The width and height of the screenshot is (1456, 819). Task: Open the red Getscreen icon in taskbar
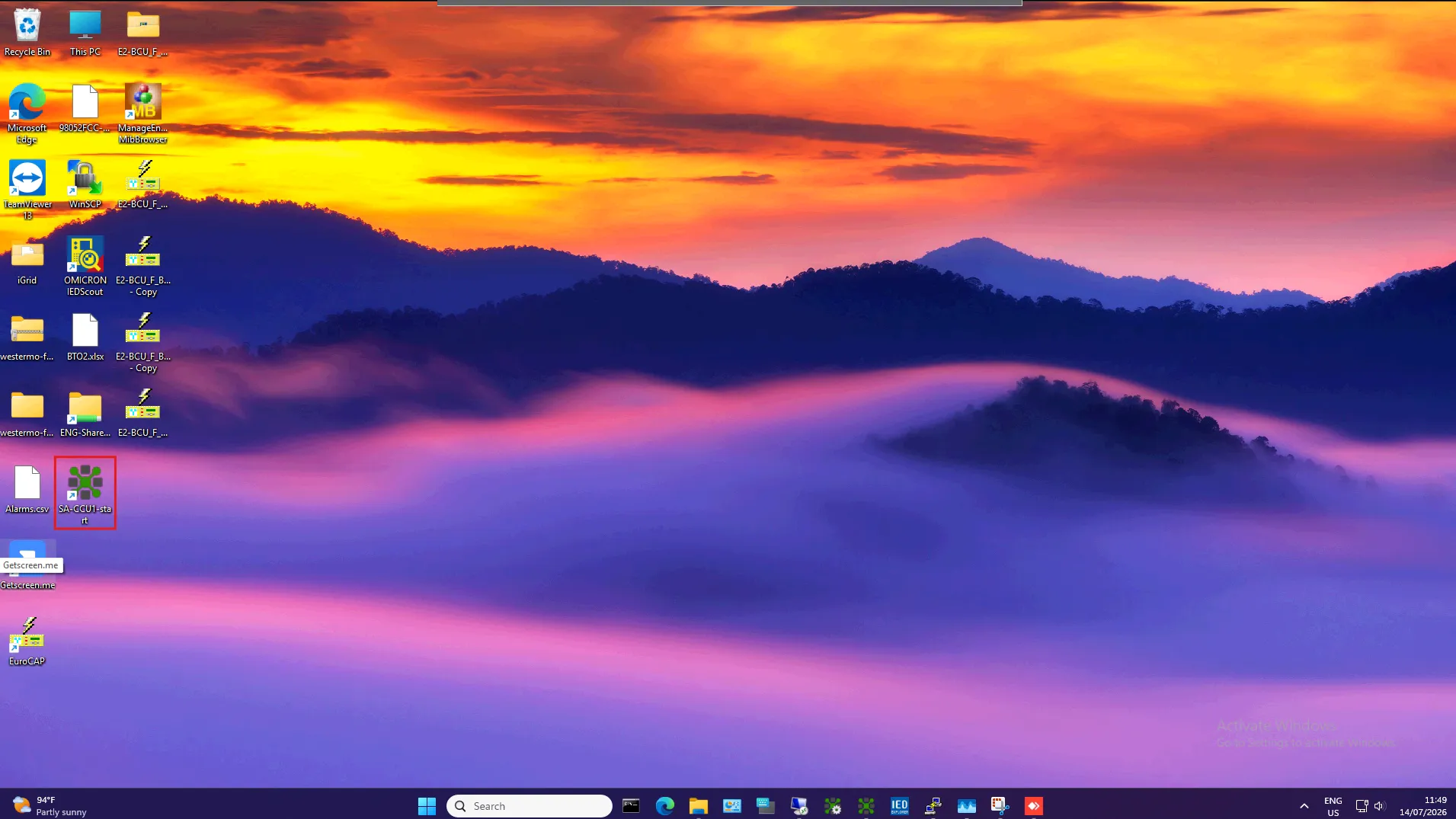1033,805
